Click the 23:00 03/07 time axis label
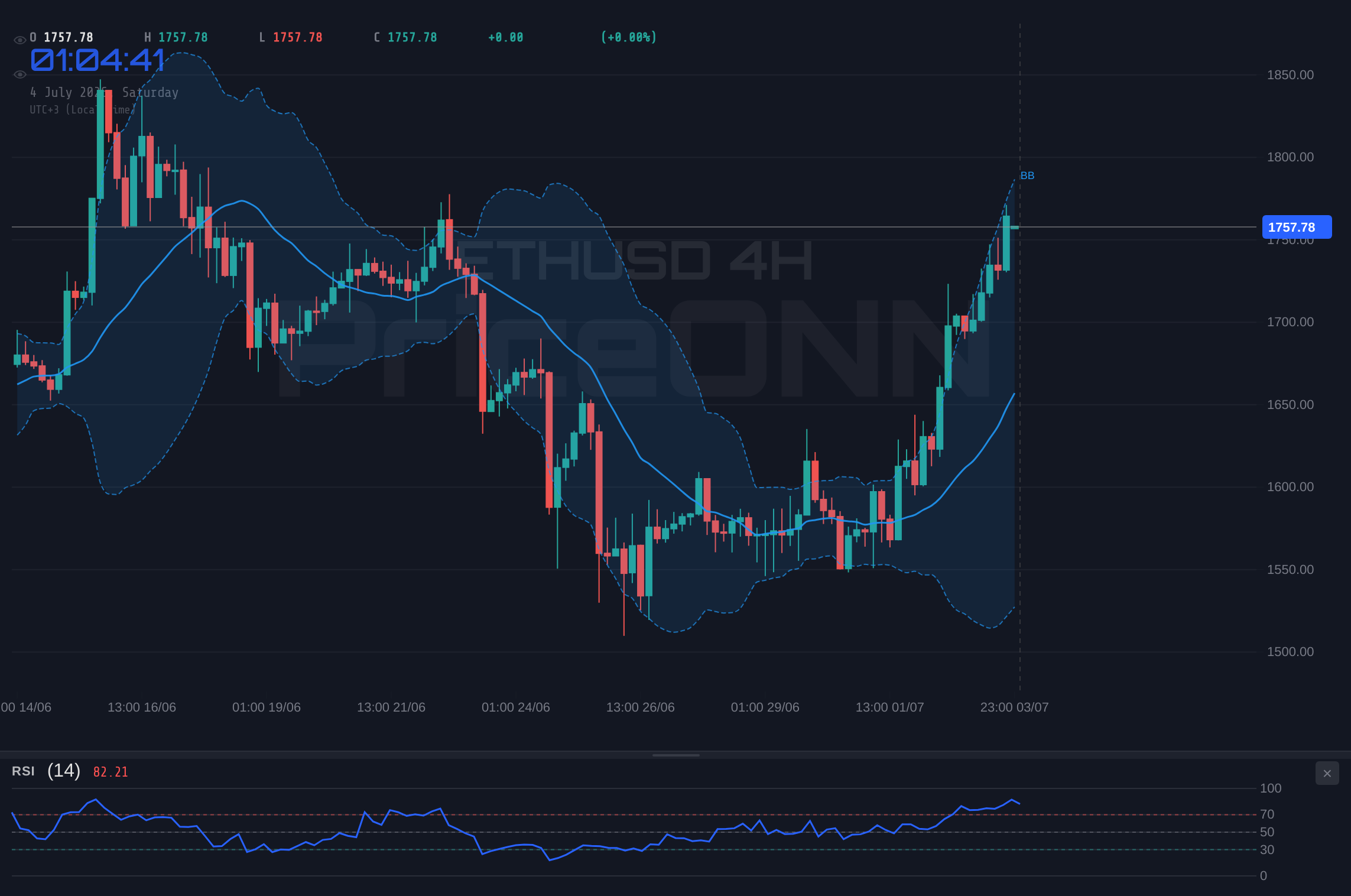This screenshot has height=896, width=1351. click(1015, 707)
